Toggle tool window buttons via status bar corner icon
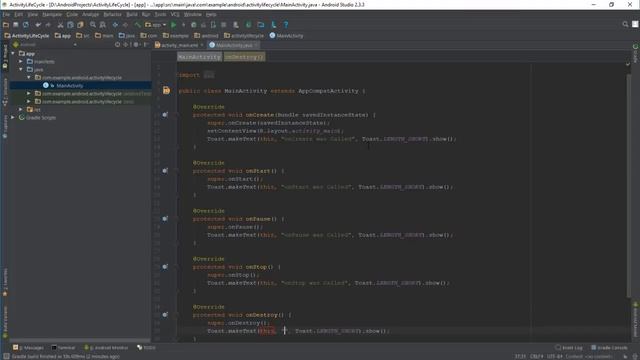Viewport: 640px width, 360px height. [x=6, y=357]
